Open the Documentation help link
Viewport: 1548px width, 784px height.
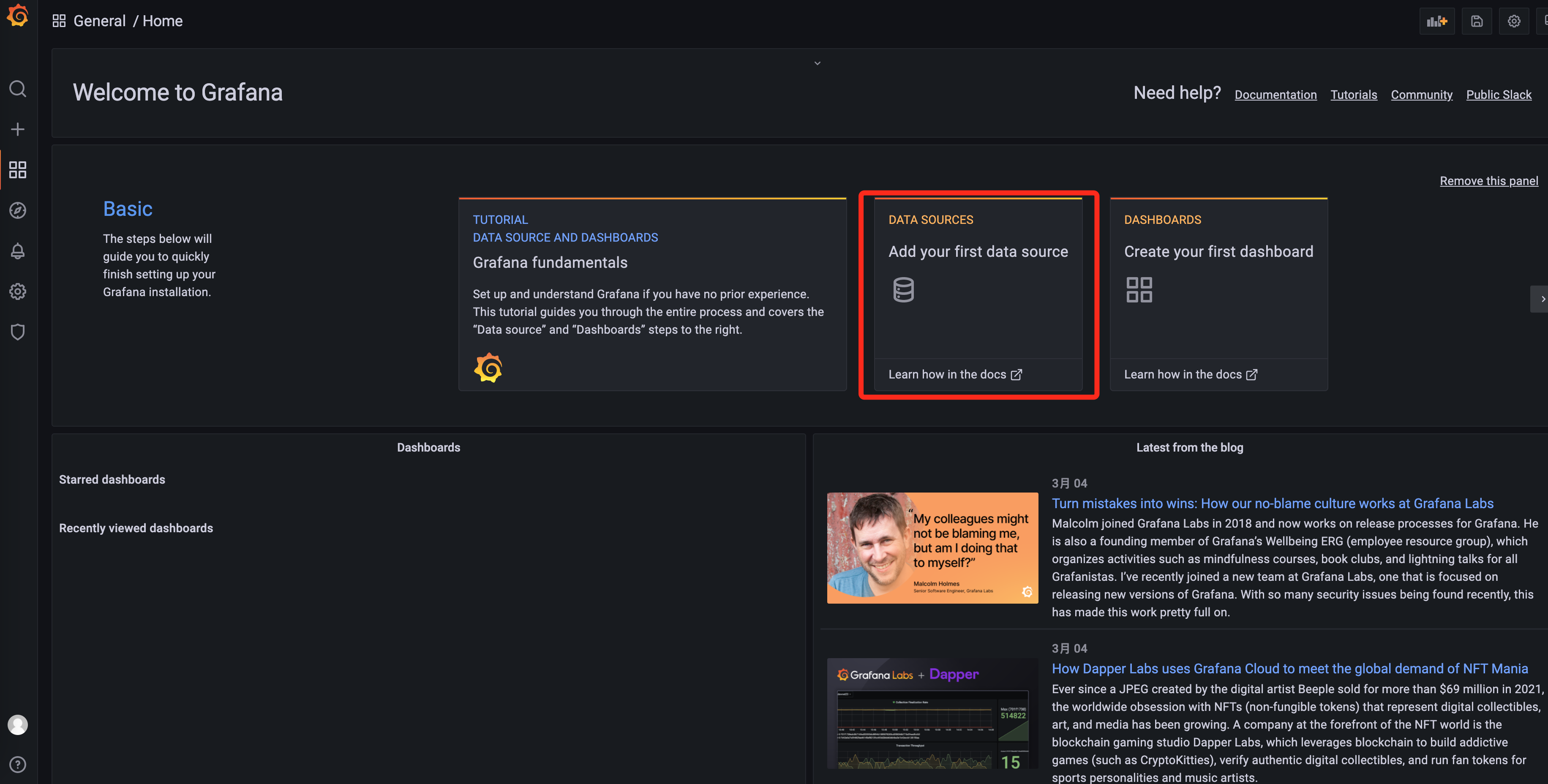pos(1275,95)
